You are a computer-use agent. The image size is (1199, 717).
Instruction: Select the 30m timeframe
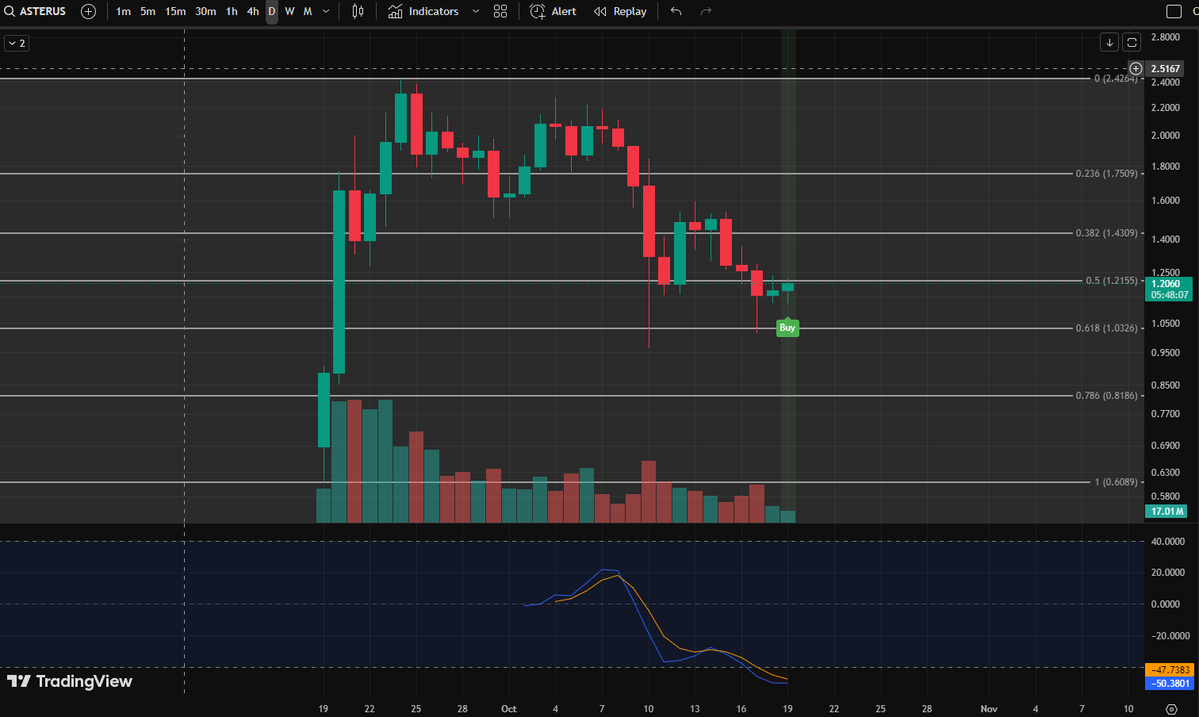[205, 11]
